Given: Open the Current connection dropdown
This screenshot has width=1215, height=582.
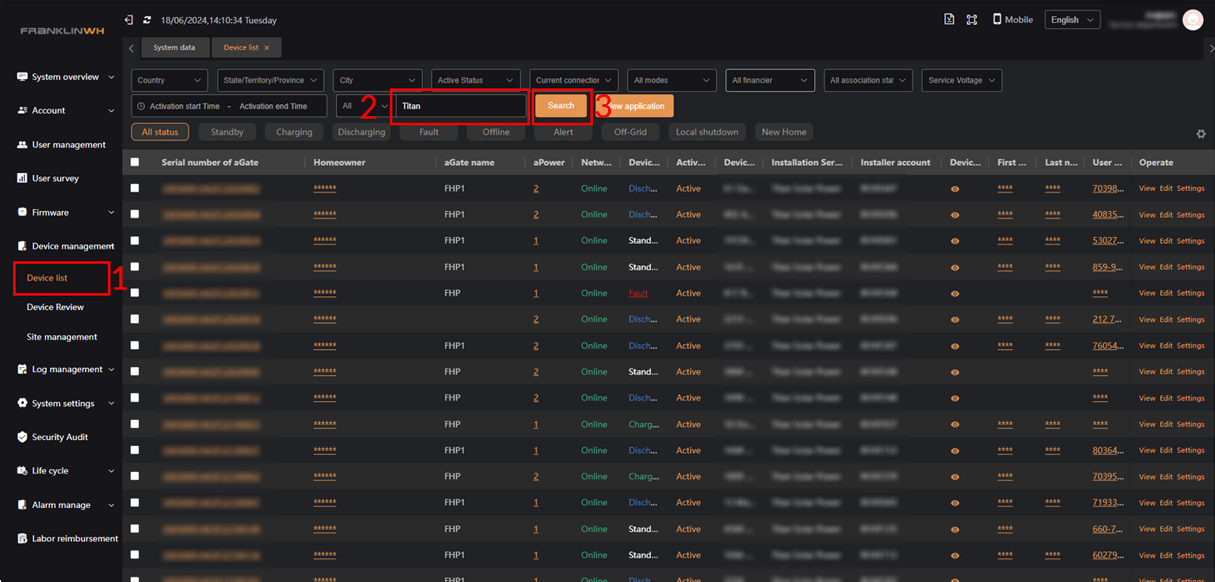Looking at the screenshot, I should click(x=574, y=80).
